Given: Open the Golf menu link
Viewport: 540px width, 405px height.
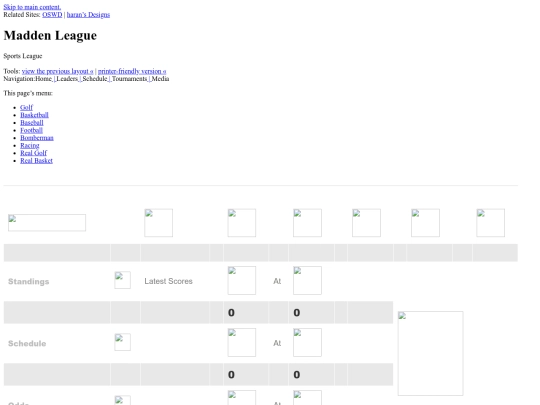Looking at the screenshot, I should (x=27, y=107).
